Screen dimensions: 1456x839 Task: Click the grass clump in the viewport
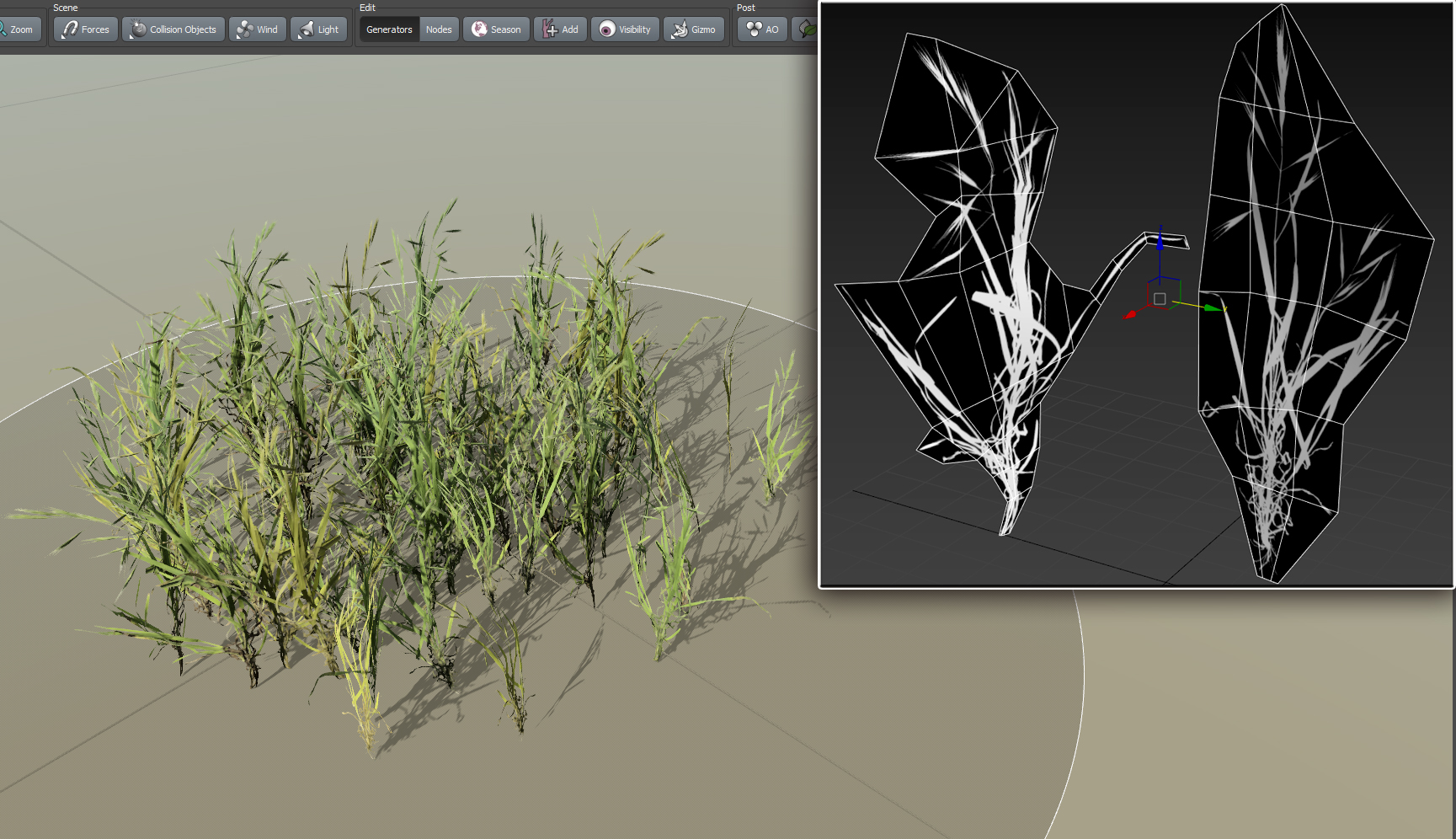[404, 472]
